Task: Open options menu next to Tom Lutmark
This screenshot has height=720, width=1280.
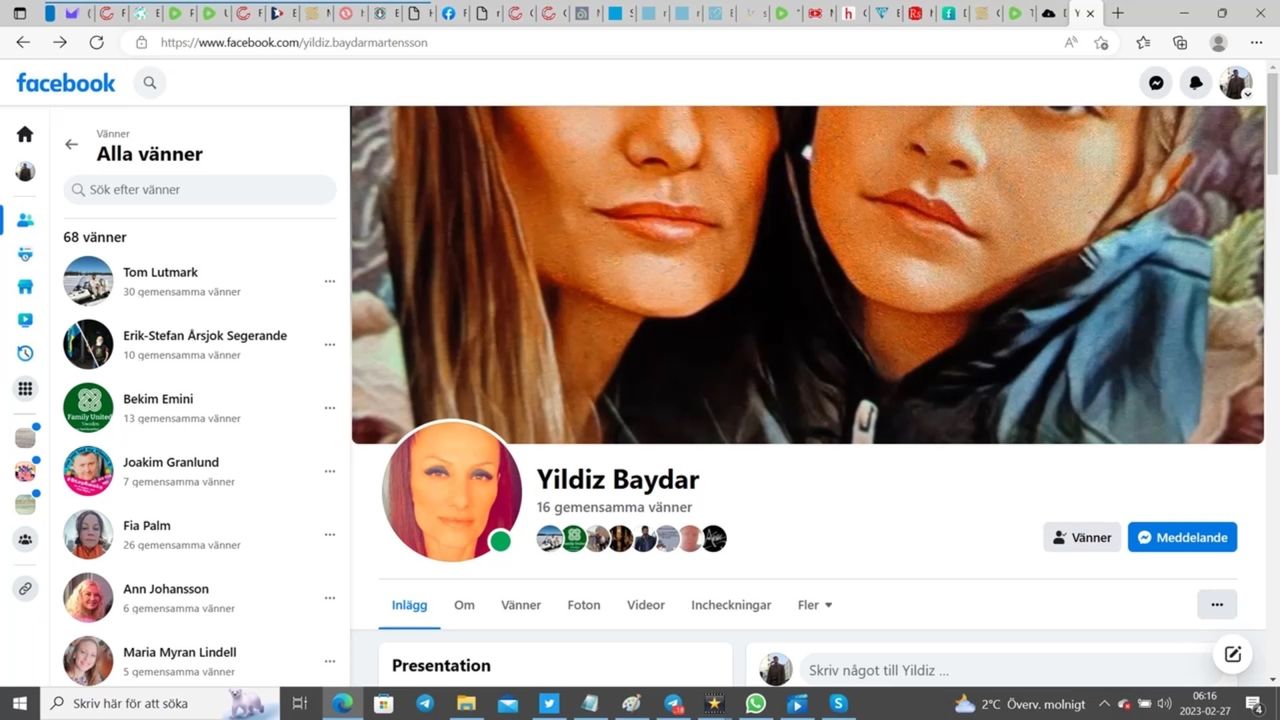Action: pyautogui.click(x=329, y=282)
